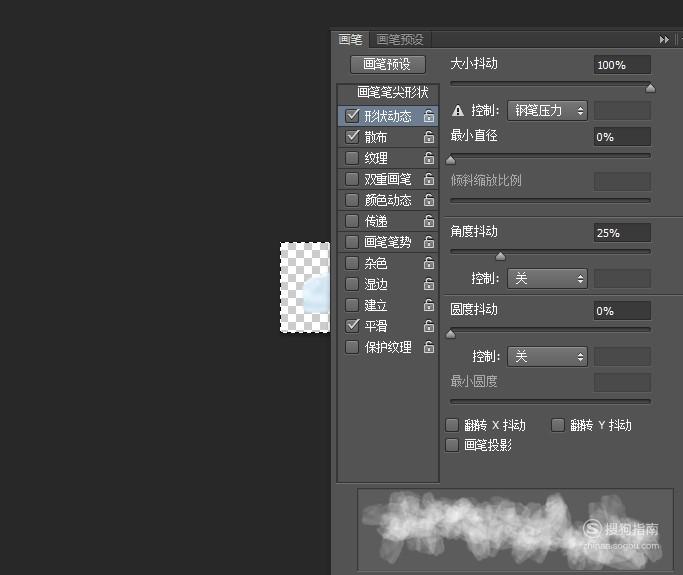683x575 pixels.
Task: Click the warning triangle next to 控制
Action: pos(458,111)
